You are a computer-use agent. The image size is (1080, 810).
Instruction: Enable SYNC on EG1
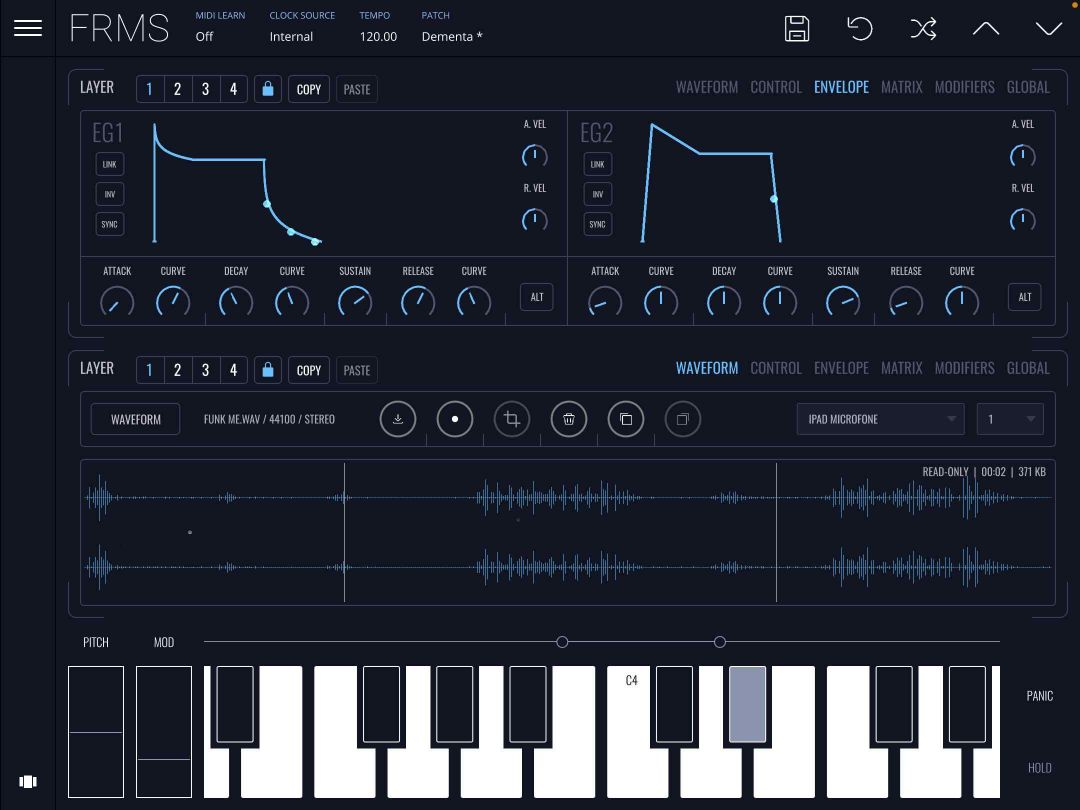[109, 224]
